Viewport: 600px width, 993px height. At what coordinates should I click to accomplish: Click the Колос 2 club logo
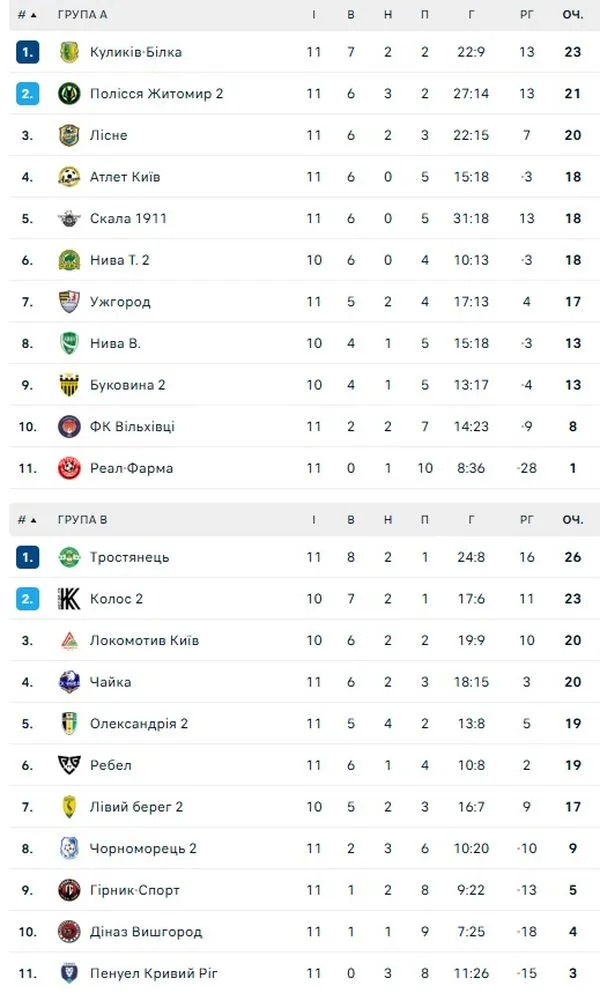[x=68, y=599]
